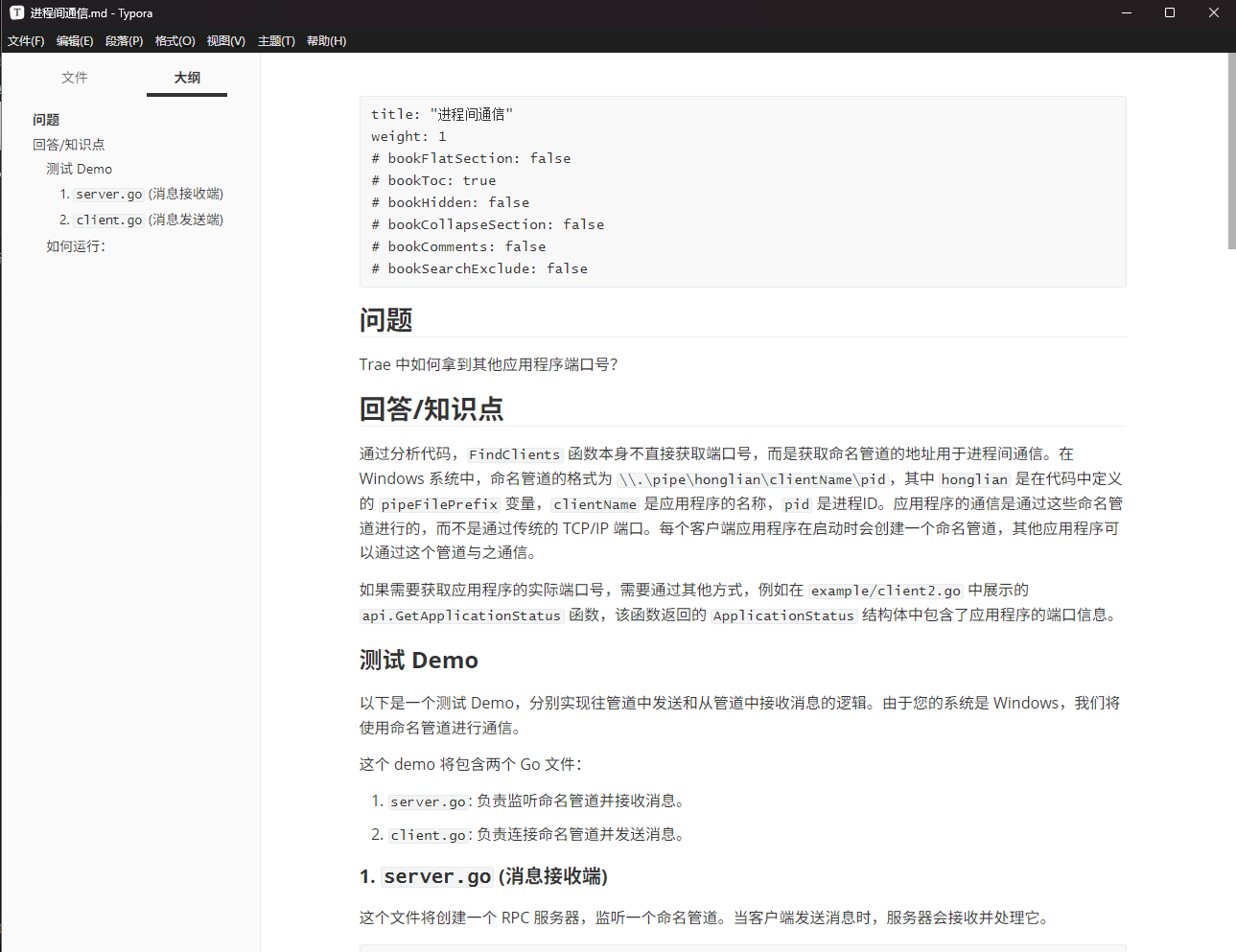
Task: Click the vertical scrollbar thumb
Action: click(1231, 151)
